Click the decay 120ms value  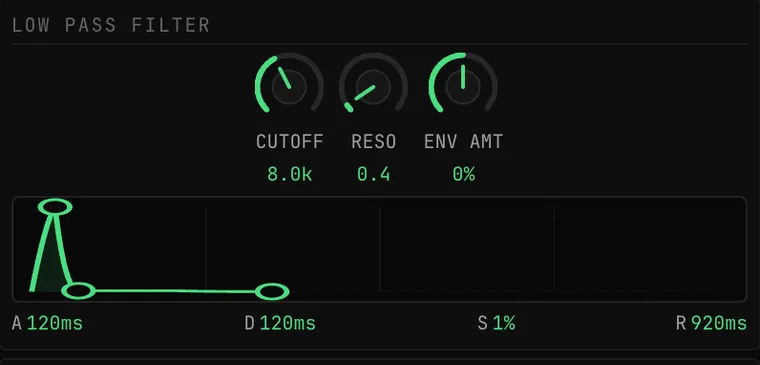click(288, 323)
